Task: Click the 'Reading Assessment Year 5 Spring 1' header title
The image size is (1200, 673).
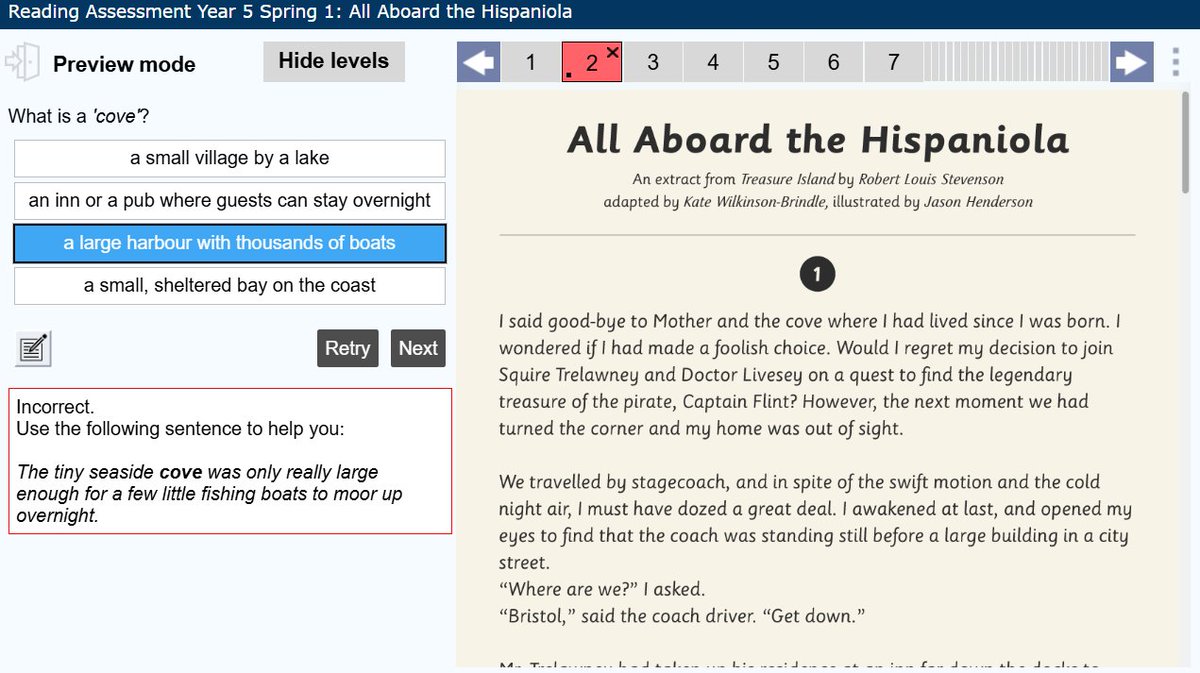Action: [x=290, y=13]
